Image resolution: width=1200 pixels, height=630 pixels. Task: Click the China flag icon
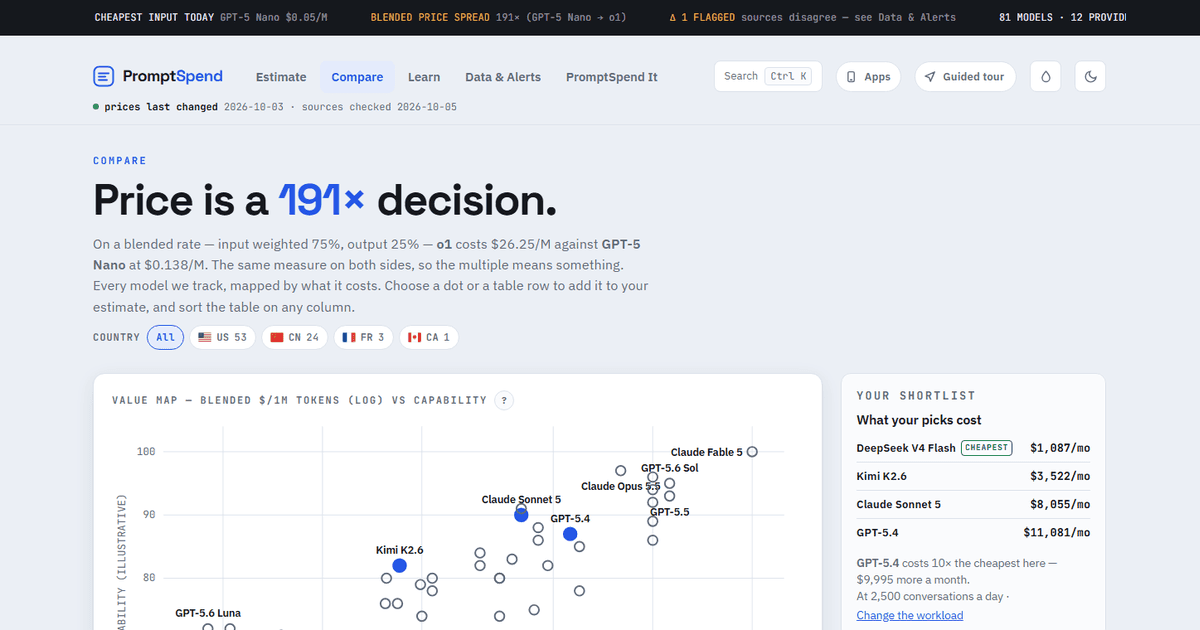[277, 338]
